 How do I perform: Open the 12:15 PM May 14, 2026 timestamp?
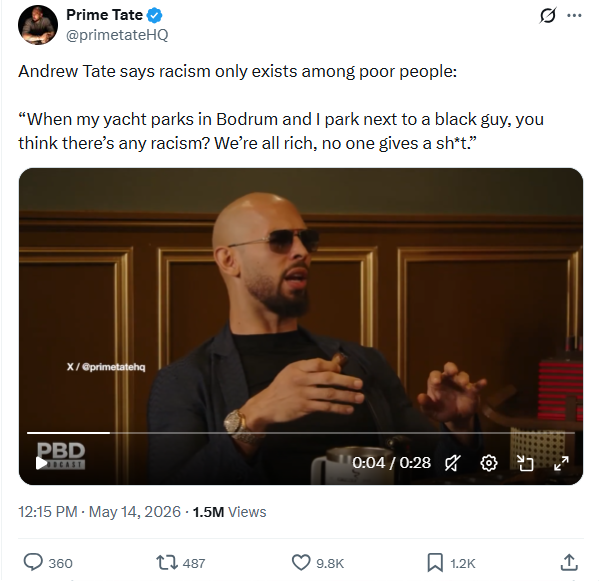pyautogui.click(x=99, y=512)
